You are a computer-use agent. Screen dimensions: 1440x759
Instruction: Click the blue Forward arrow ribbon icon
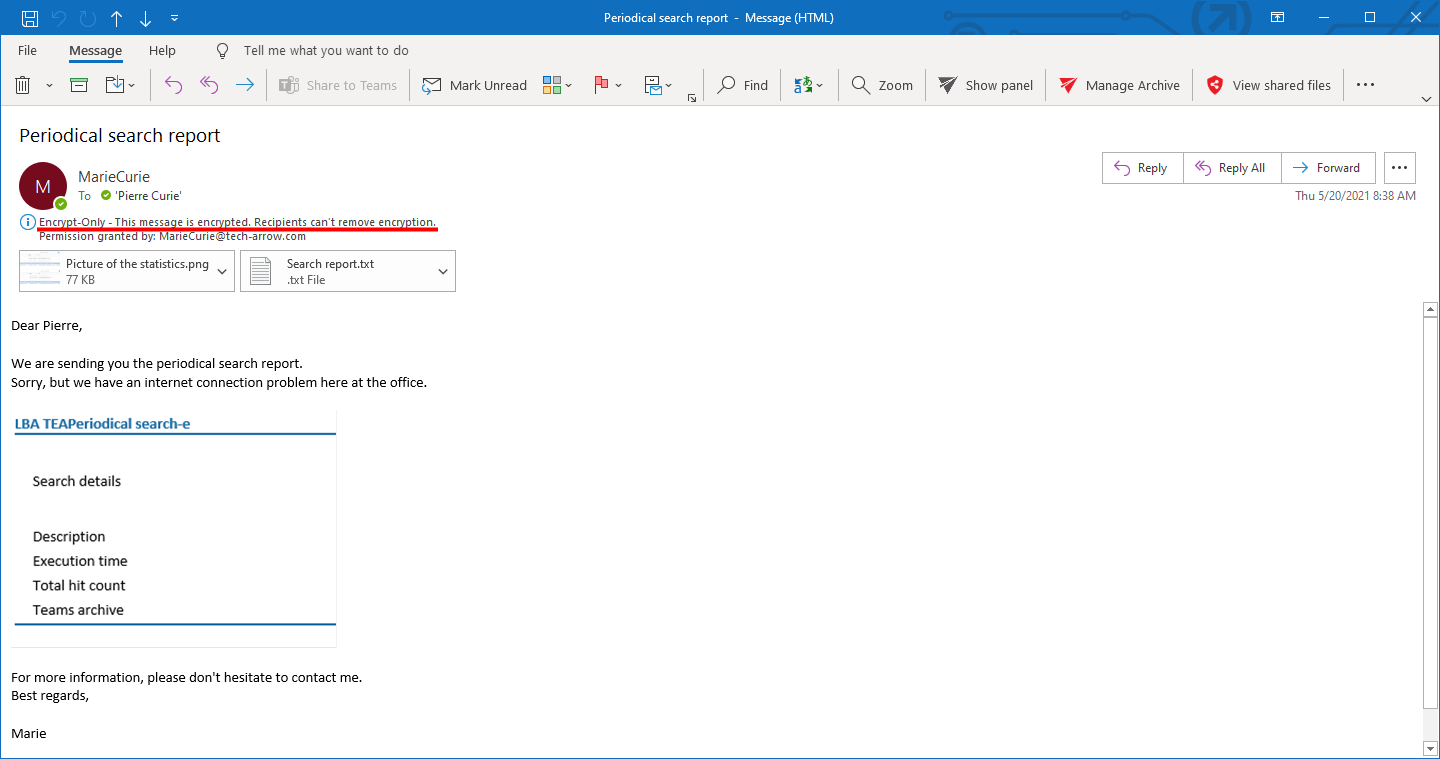245,85
